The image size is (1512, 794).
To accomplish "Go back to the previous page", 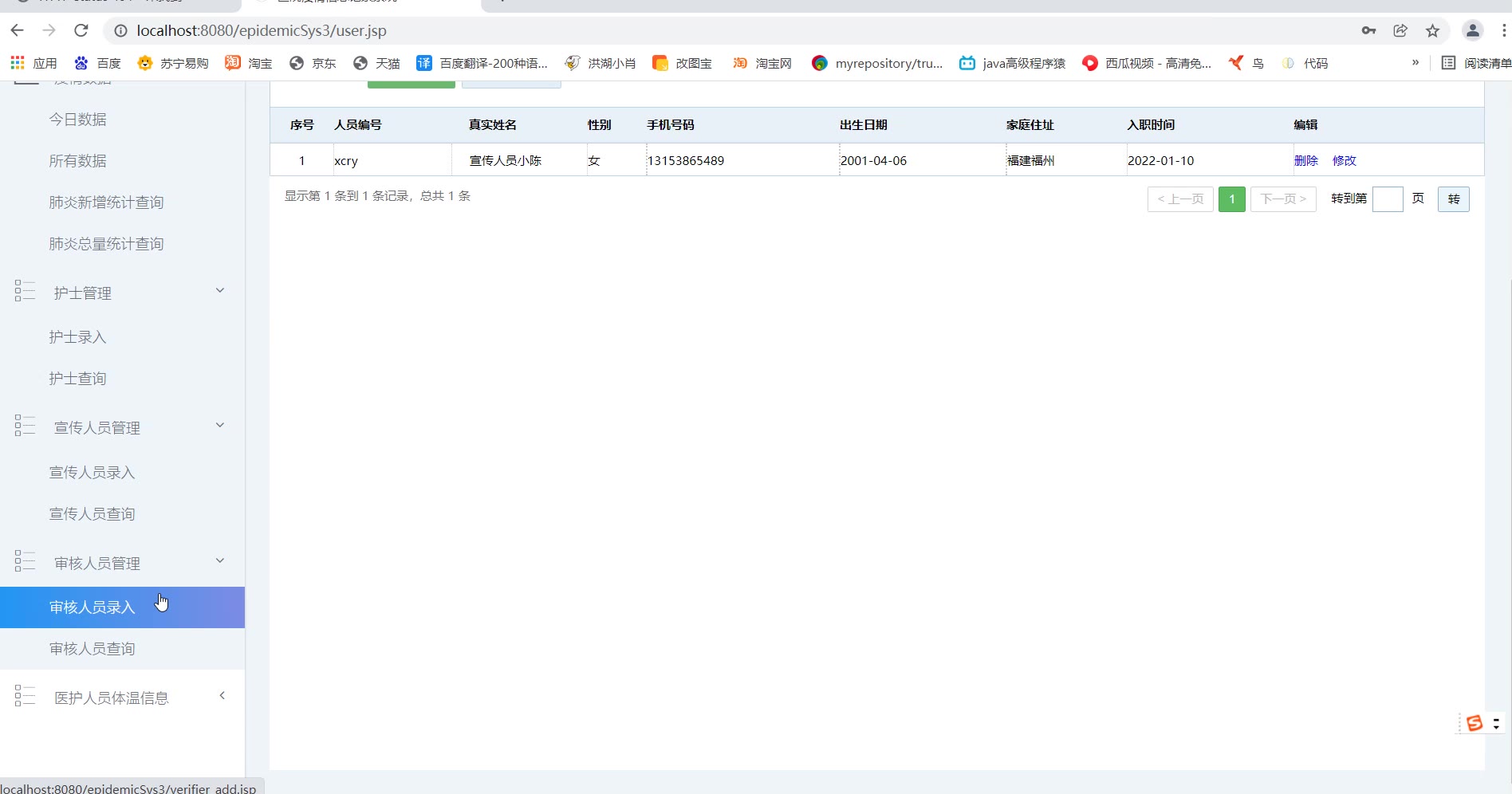I will [18, 30].
